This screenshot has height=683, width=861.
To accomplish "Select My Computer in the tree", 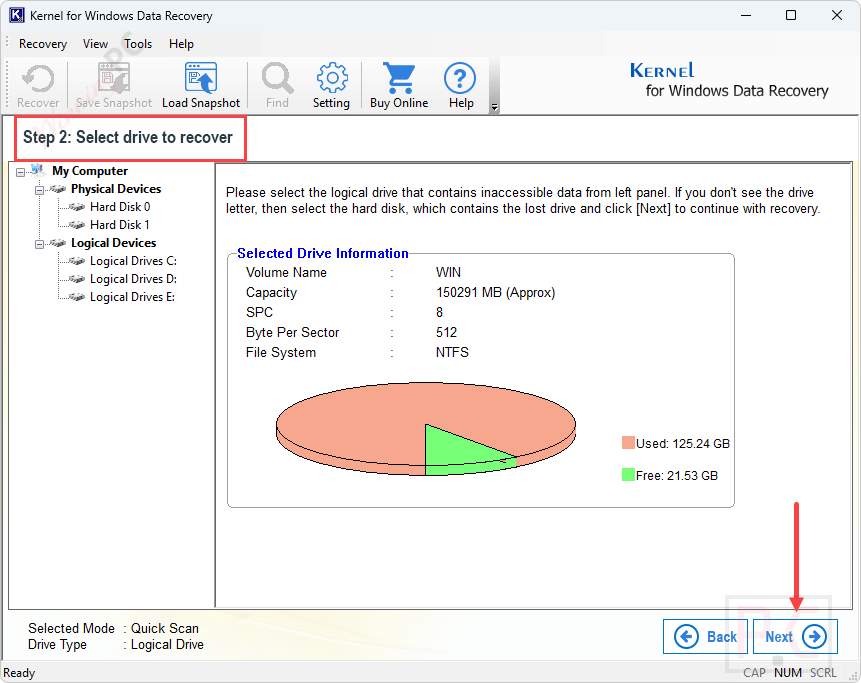I will (x=90, y=171).
